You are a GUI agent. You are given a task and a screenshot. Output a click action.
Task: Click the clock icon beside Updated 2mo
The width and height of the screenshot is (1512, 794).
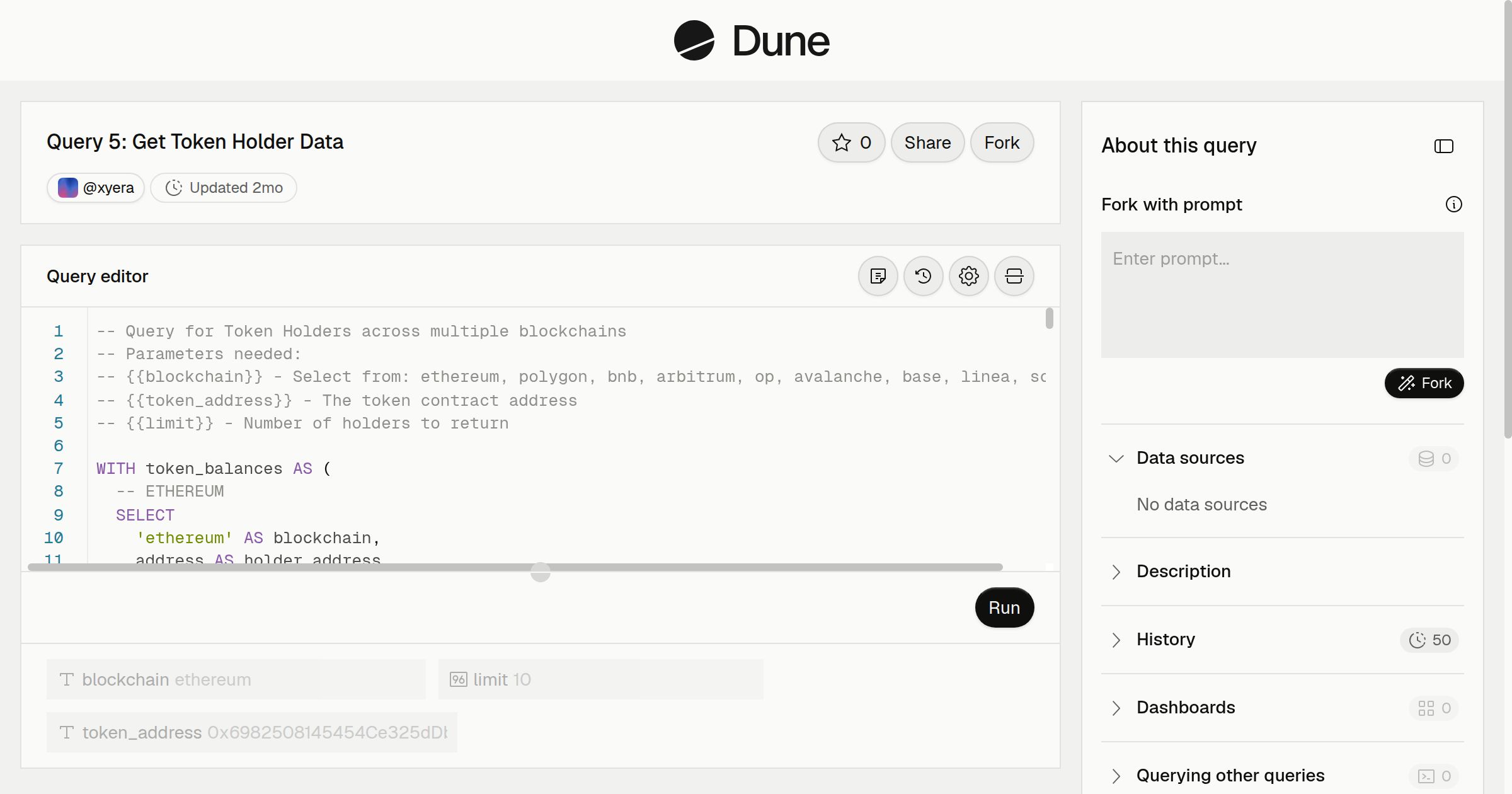[x=174, y=188]
